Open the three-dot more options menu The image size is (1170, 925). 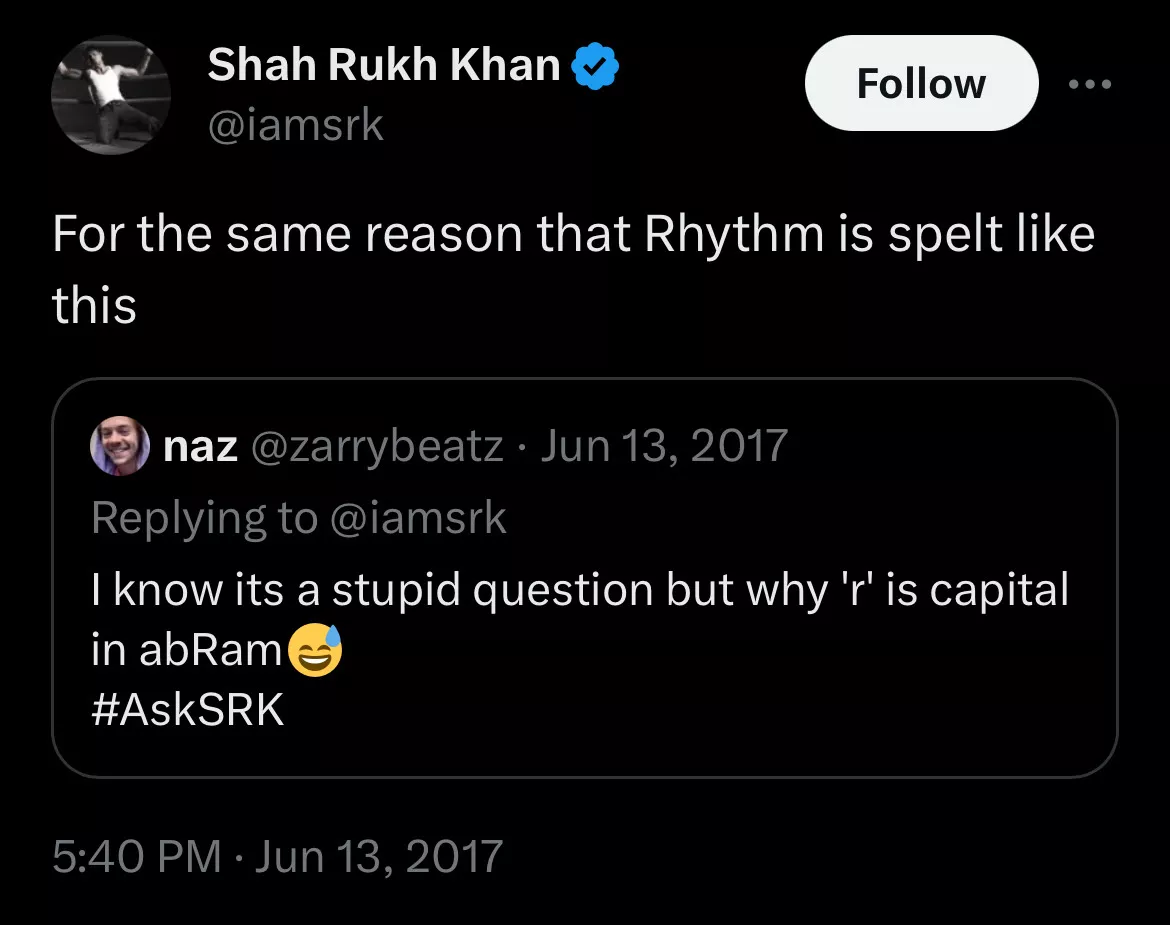pyautogui.click(x=1089, y=85)
